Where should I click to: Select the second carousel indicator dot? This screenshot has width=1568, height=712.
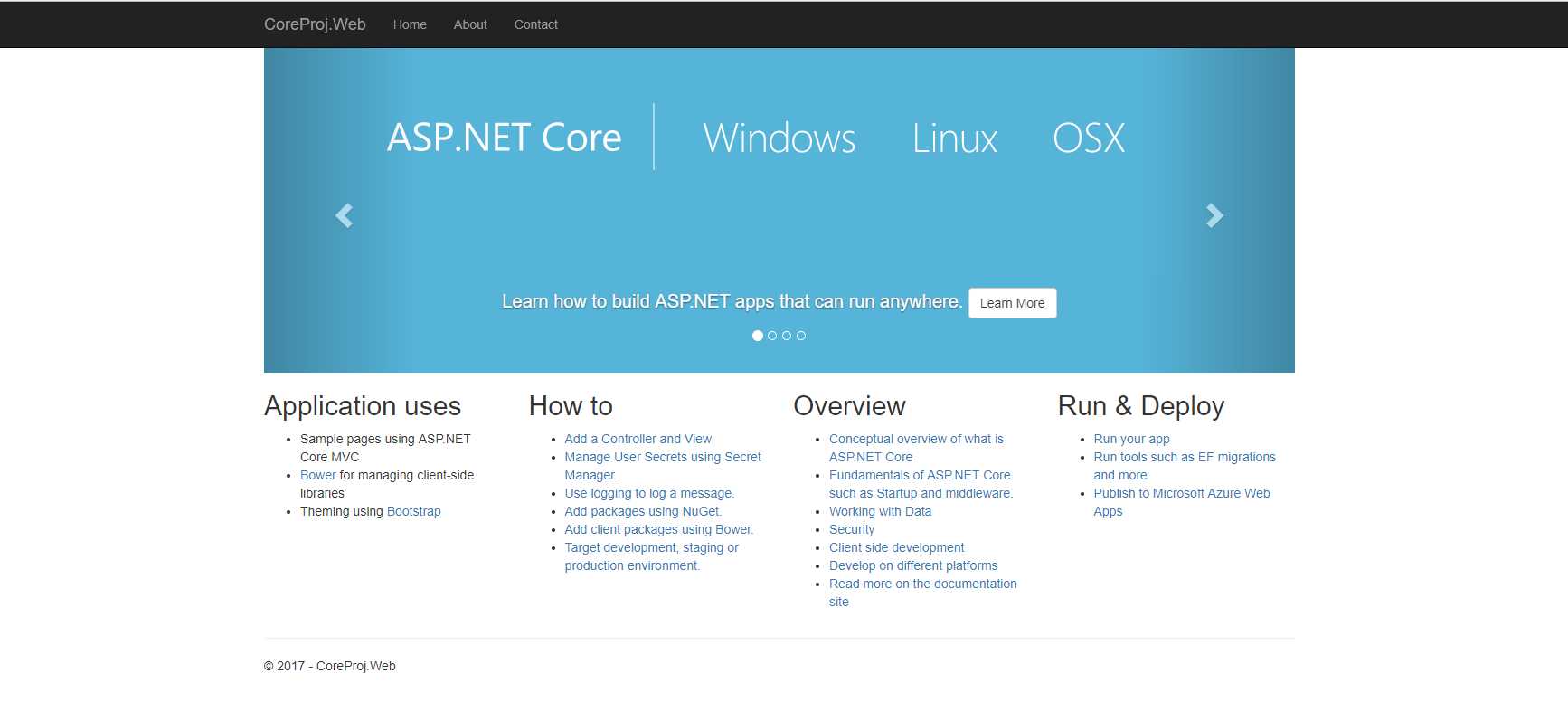pos(772,336)
